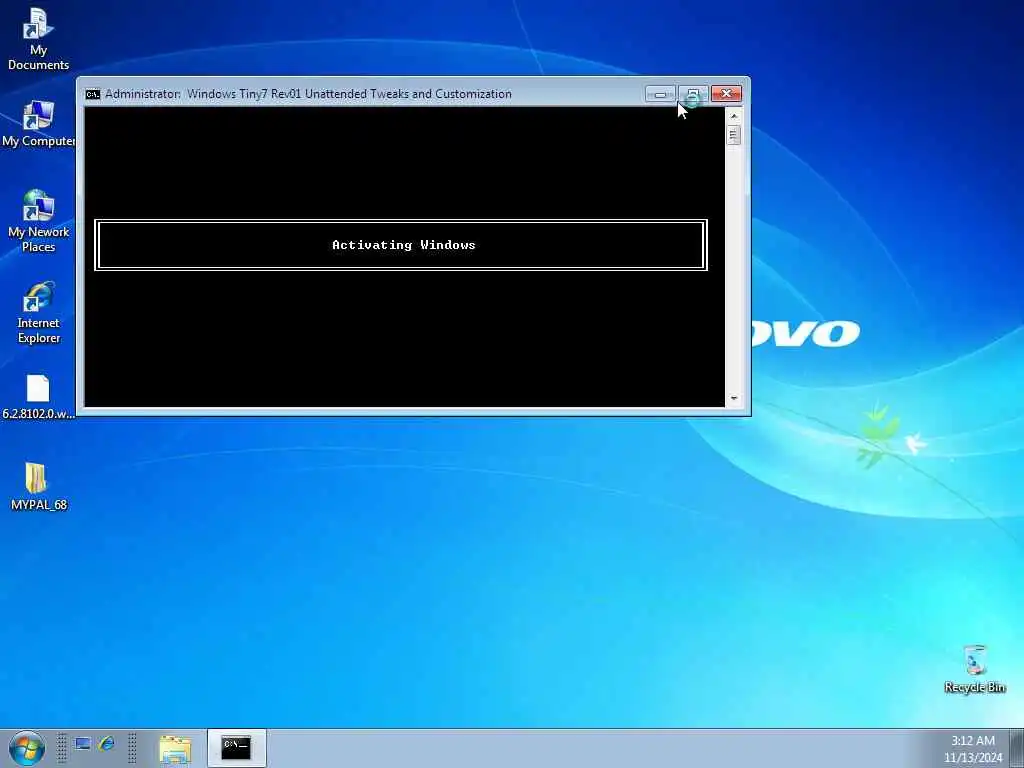Click the taskbar clock showing 3:12 AM
Image resolution: width=1024 pixels, height=768 pixels.
coord(972,749)
